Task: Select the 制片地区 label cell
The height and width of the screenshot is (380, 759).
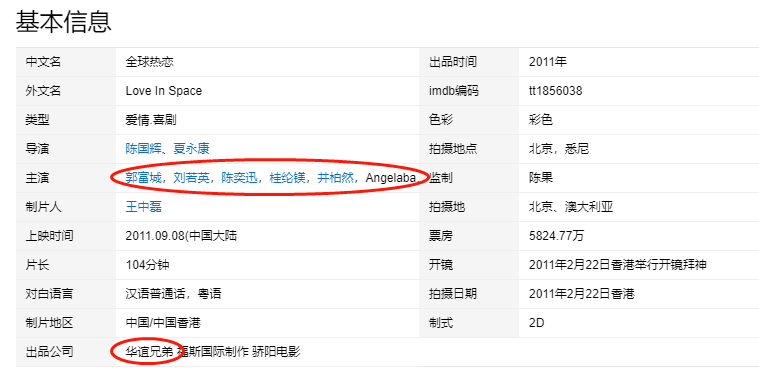Action: pos(66,323)
